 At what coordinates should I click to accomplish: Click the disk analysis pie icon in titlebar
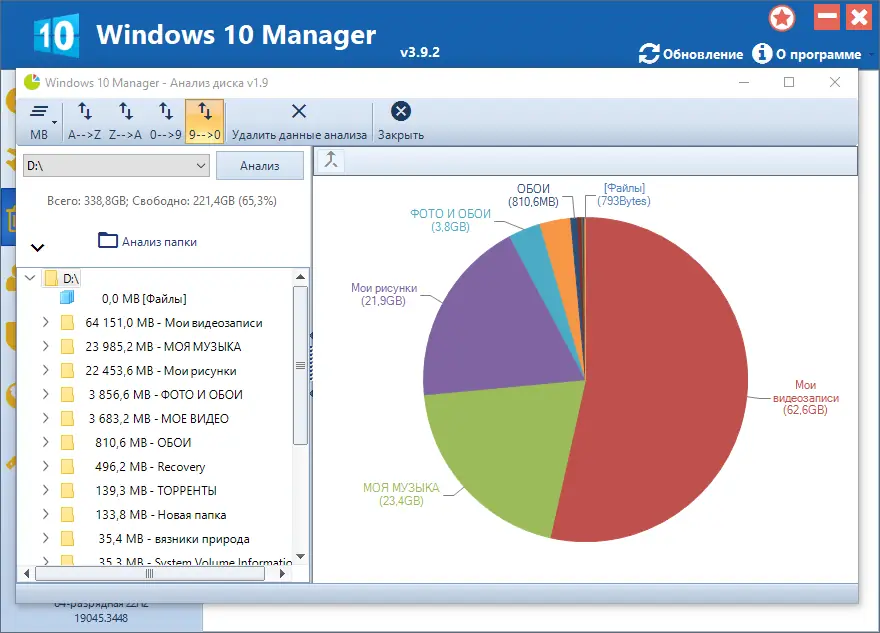click(x=32, y=82)
